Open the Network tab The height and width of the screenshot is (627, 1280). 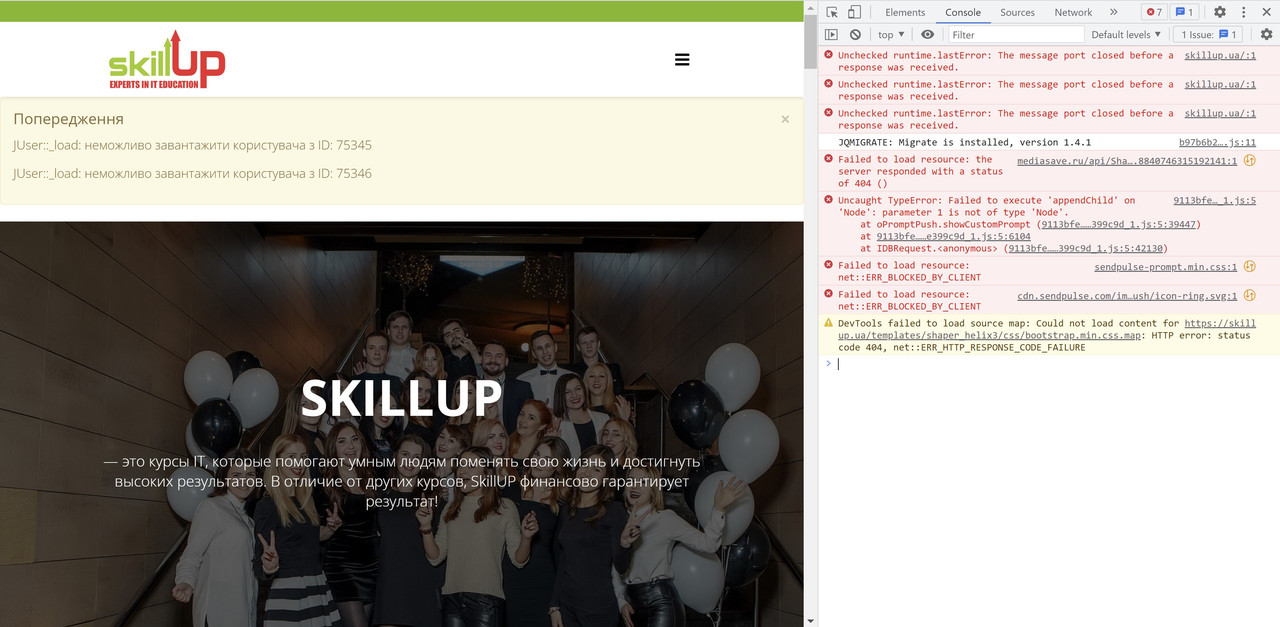tap(1073, 12)
